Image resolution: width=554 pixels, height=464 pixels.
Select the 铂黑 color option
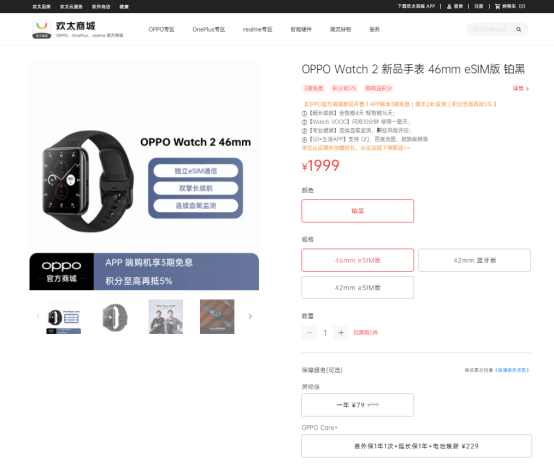tap(358, 211)
